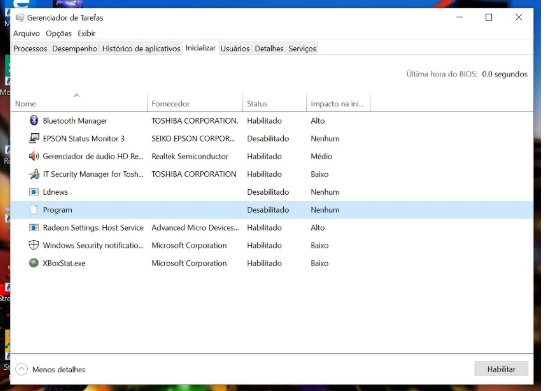Click the Bluetooth Manager icon
Image resolution: width=558 pixels, height=391 pixels.
pos(34,121)
